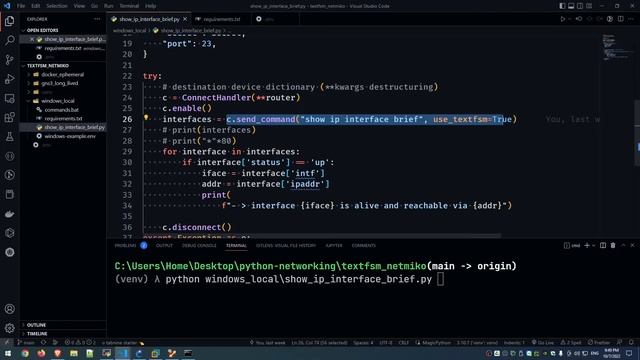Click the code minimap overview

617,47
